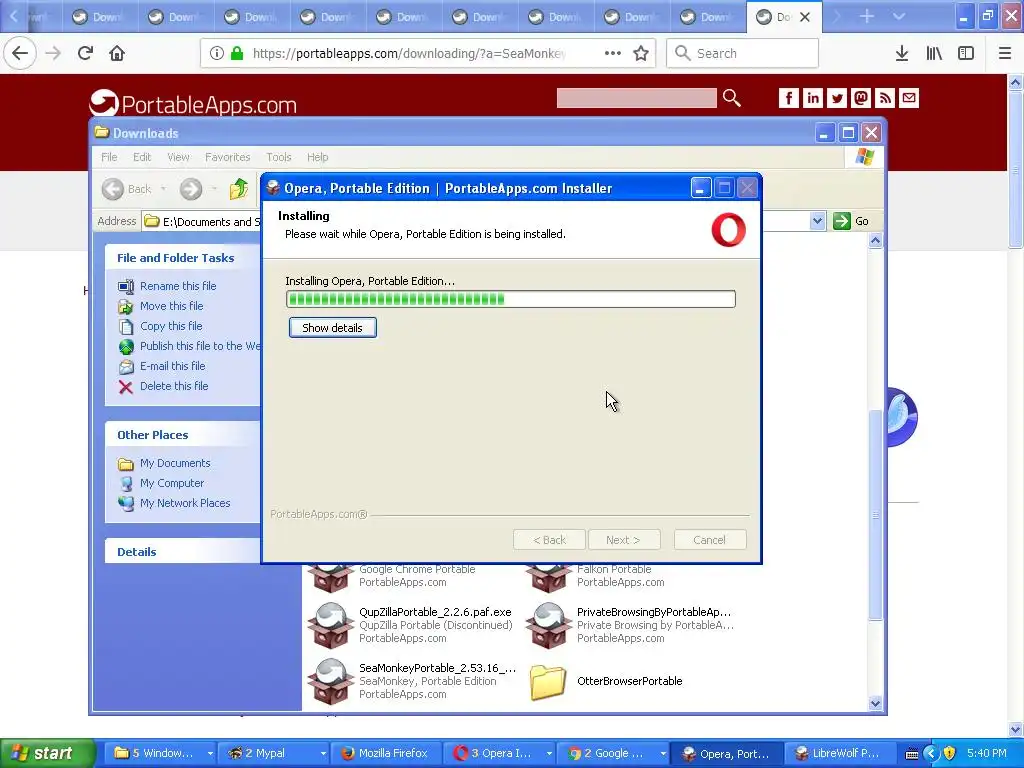Expand 5 Windows Explorer taskbar group arrow
This screenshot has width=1024, height=768.
(210, 753)
